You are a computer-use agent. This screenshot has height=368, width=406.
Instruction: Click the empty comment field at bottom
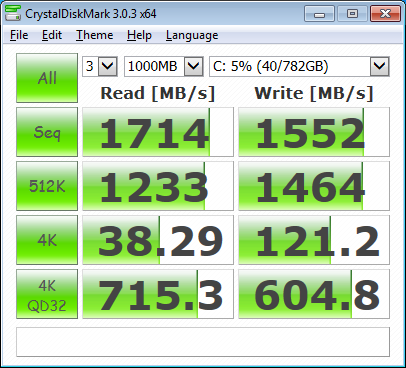point(203,342)
